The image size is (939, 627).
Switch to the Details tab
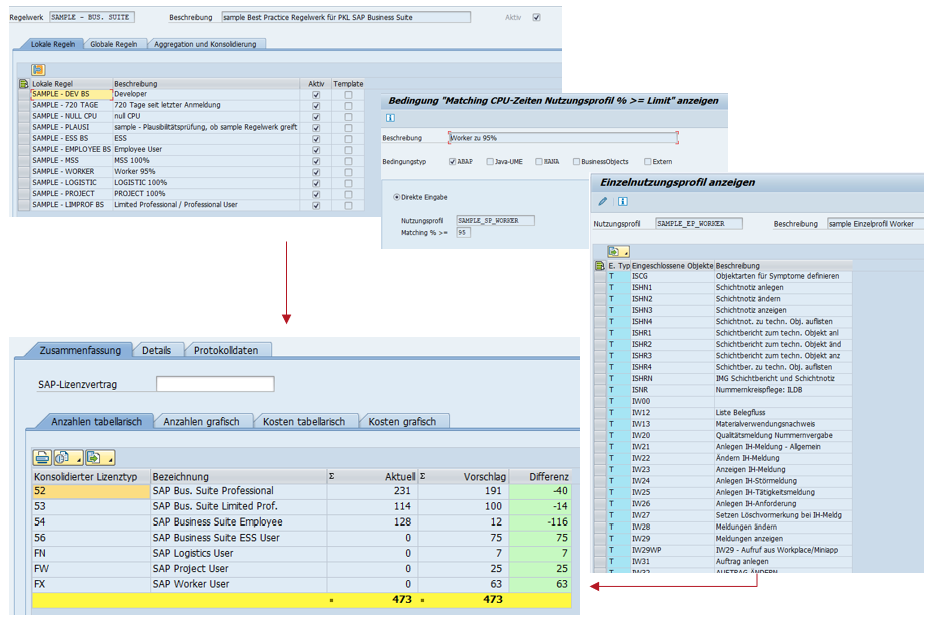[x=156, y=350]
